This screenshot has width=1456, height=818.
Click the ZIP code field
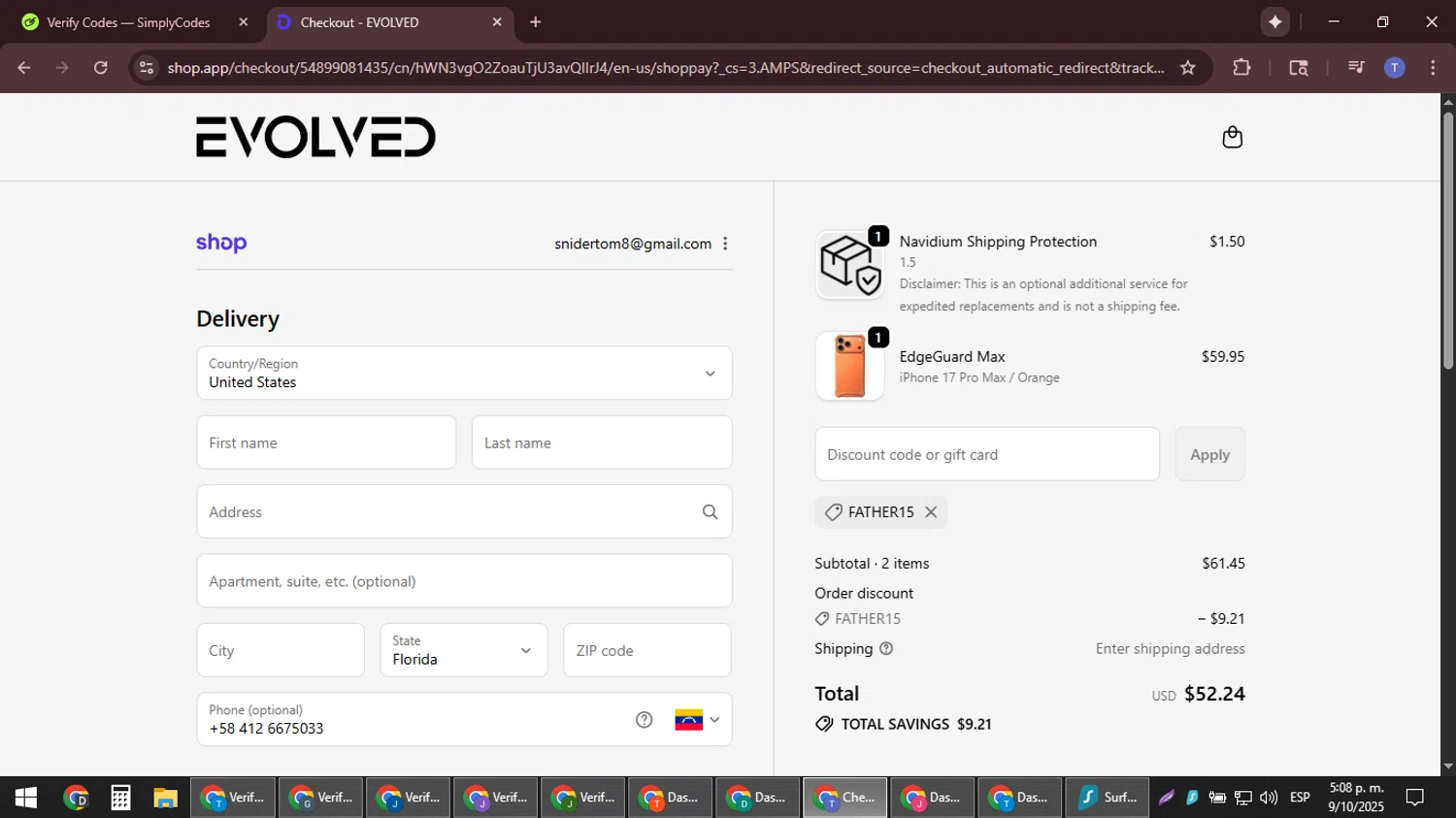tap(647, 650)
